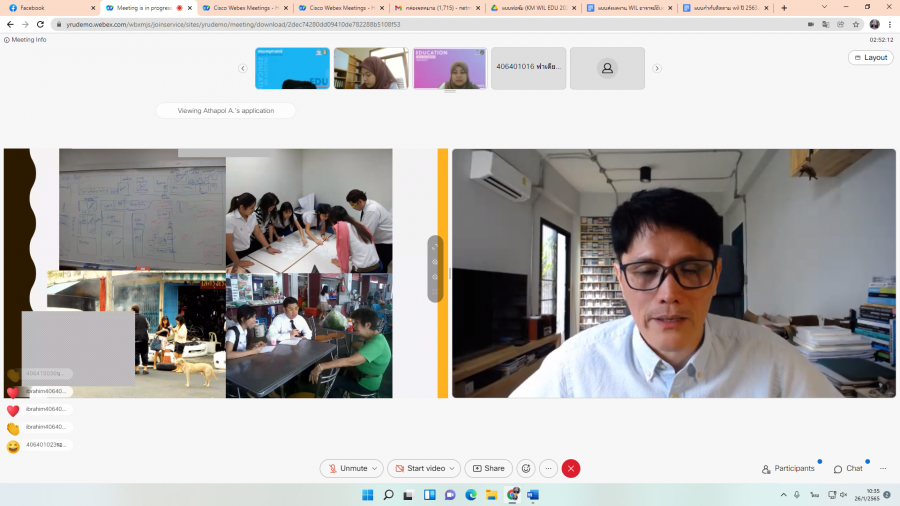The width and height of the screenshot is (900, 506).
Task: Zoom out of the shared content
Action: pyautogui.click(x=435, y=276)
